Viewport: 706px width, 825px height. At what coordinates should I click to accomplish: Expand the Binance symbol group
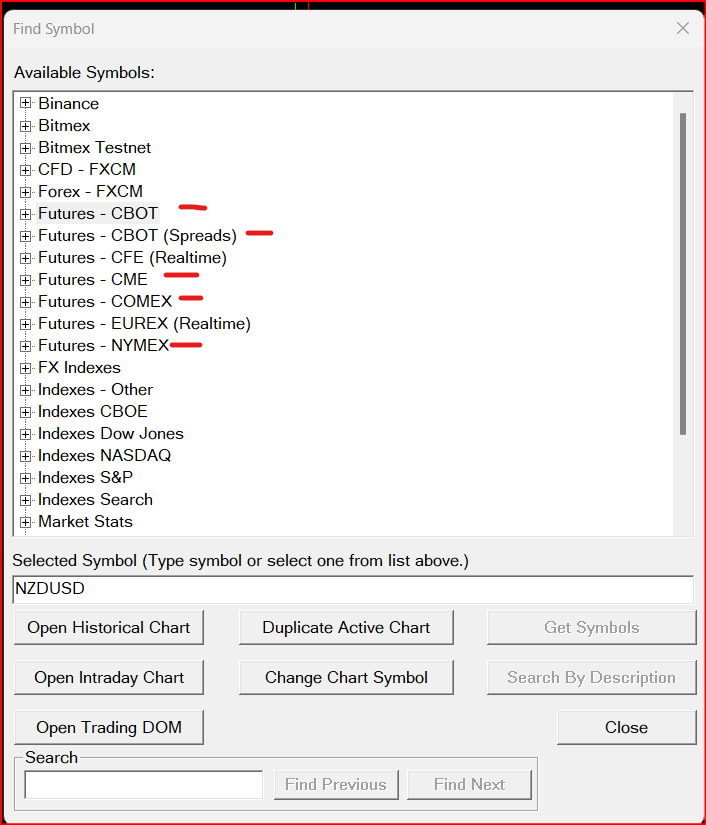click(x=26, y=103)
